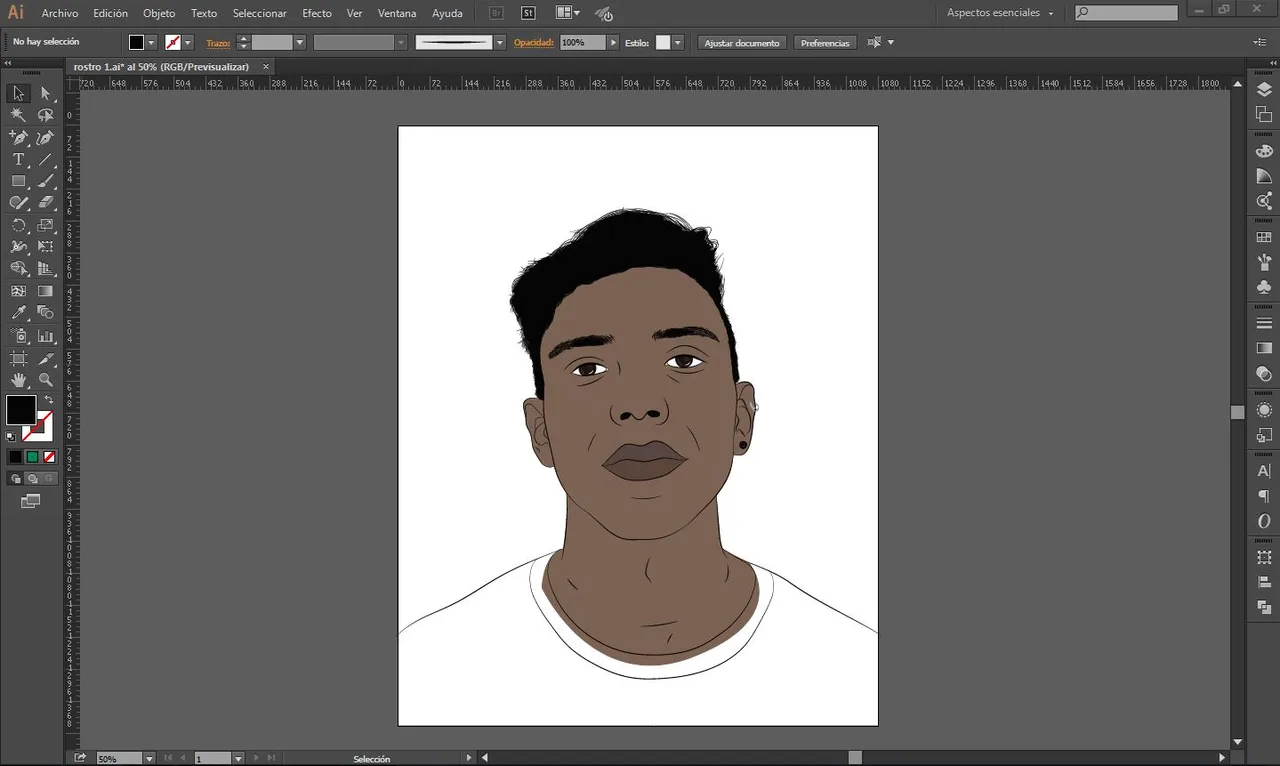Select the Artboard tool
Screen dimensions: 1280x766
pyautogui.click(x=18, y=358)
